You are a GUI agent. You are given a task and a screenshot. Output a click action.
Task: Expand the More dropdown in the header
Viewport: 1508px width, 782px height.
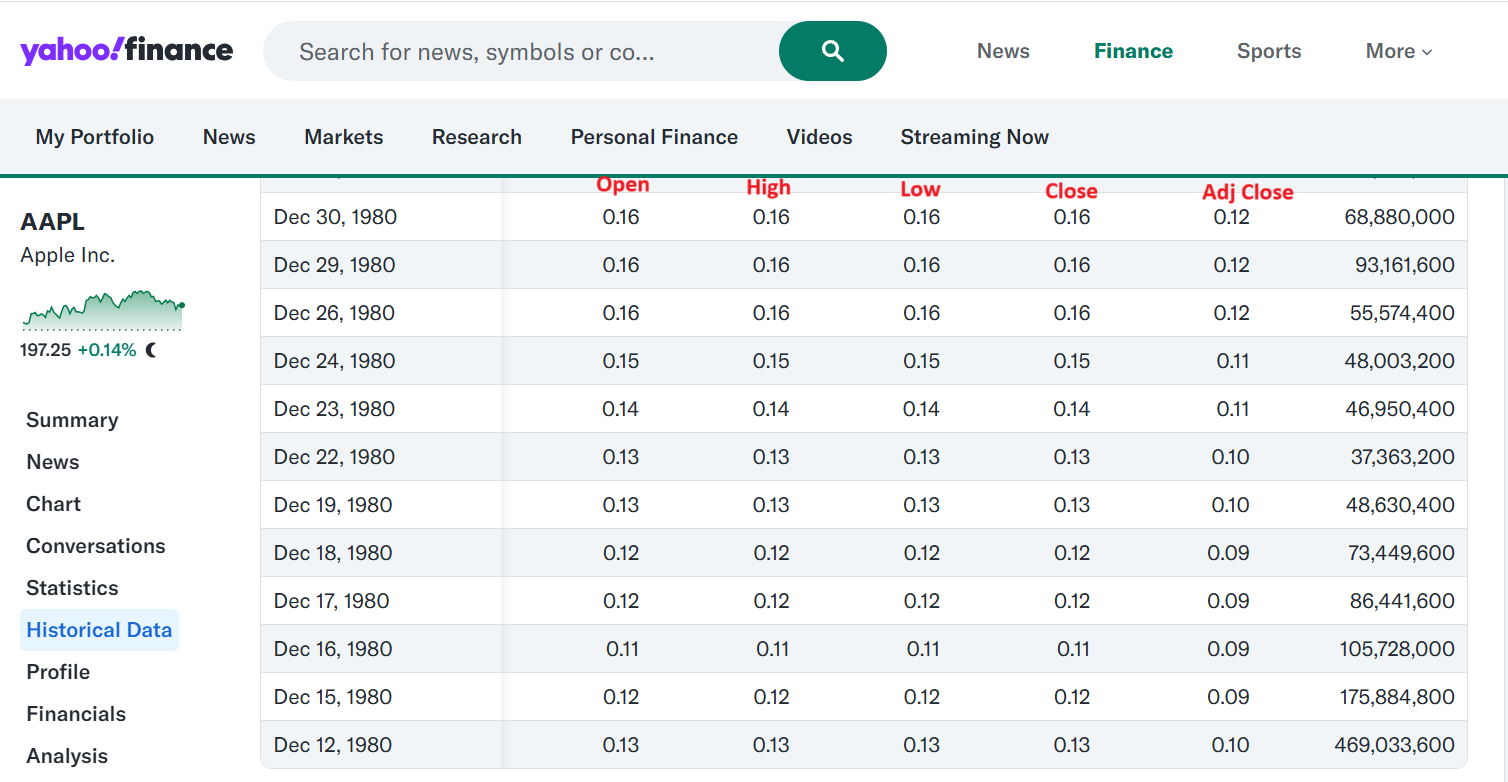1399,51
